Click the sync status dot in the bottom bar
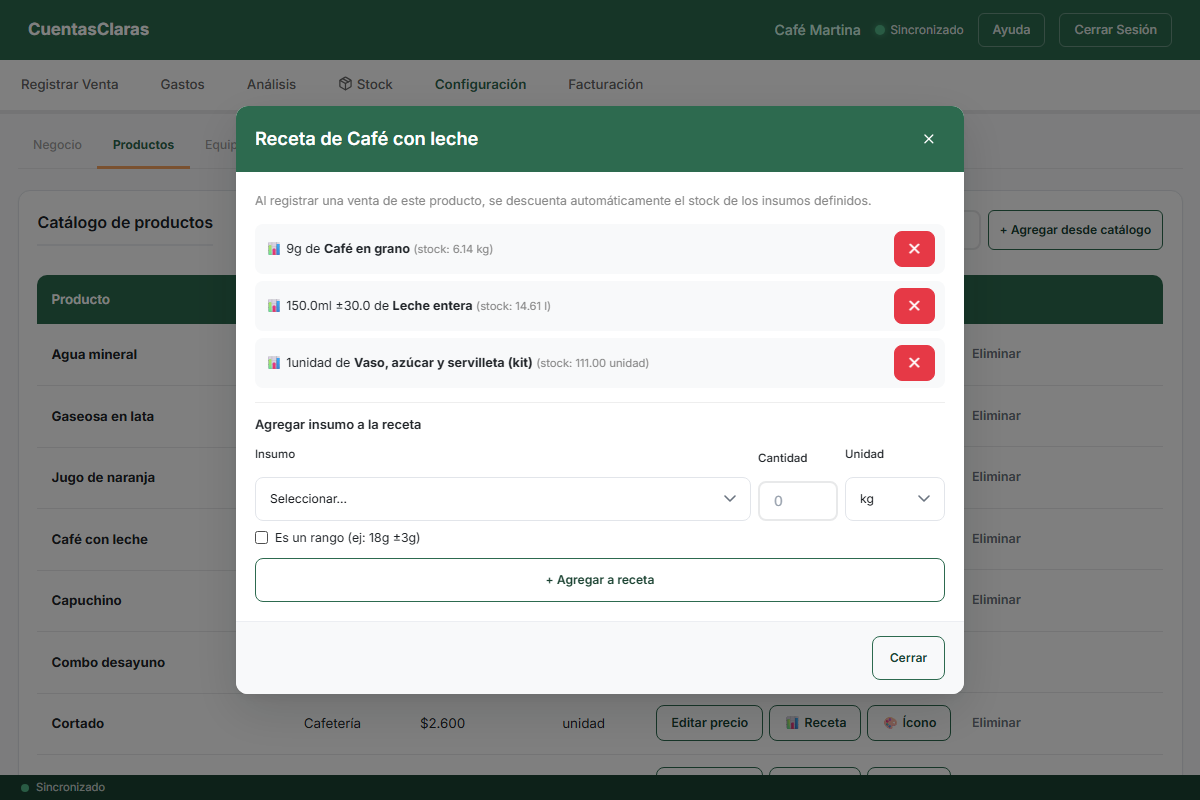This screenshot has width=1200, height=800. (25, 788)
